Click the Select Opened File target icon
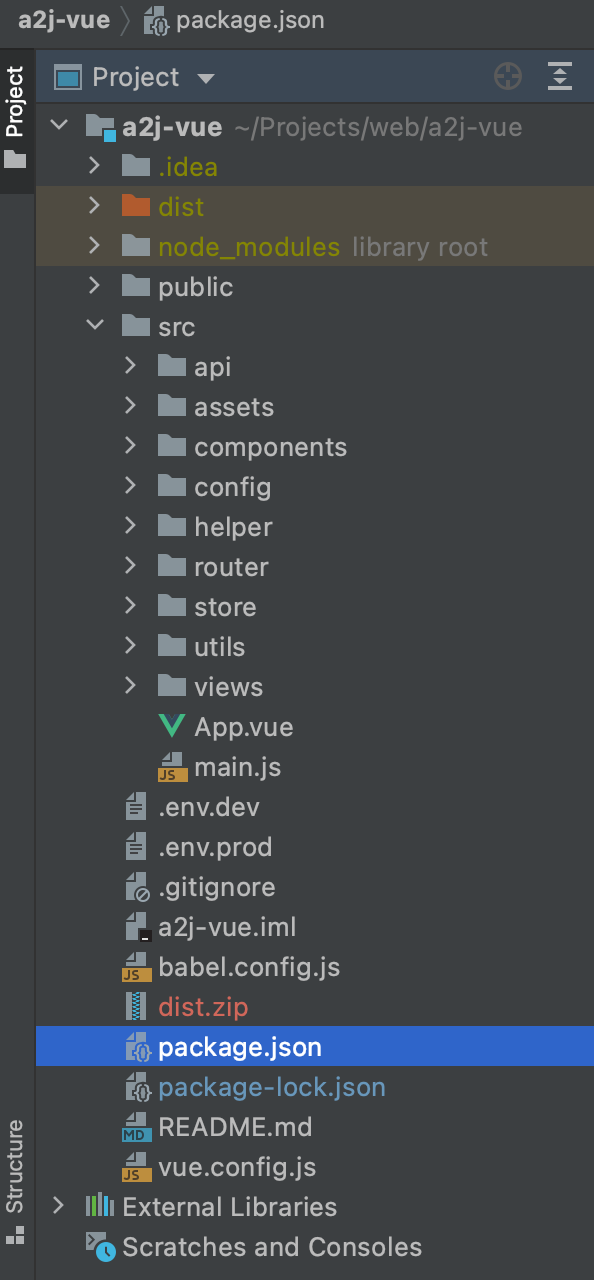The height and width of the screenshot is (1280, 594). [508, 77]
